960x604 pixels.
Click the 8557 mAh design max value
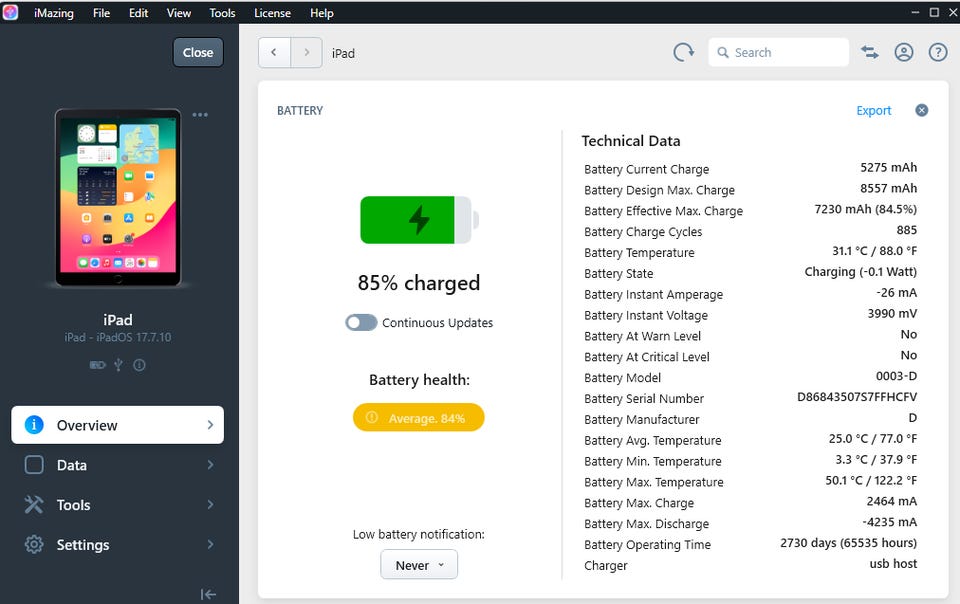888,188
